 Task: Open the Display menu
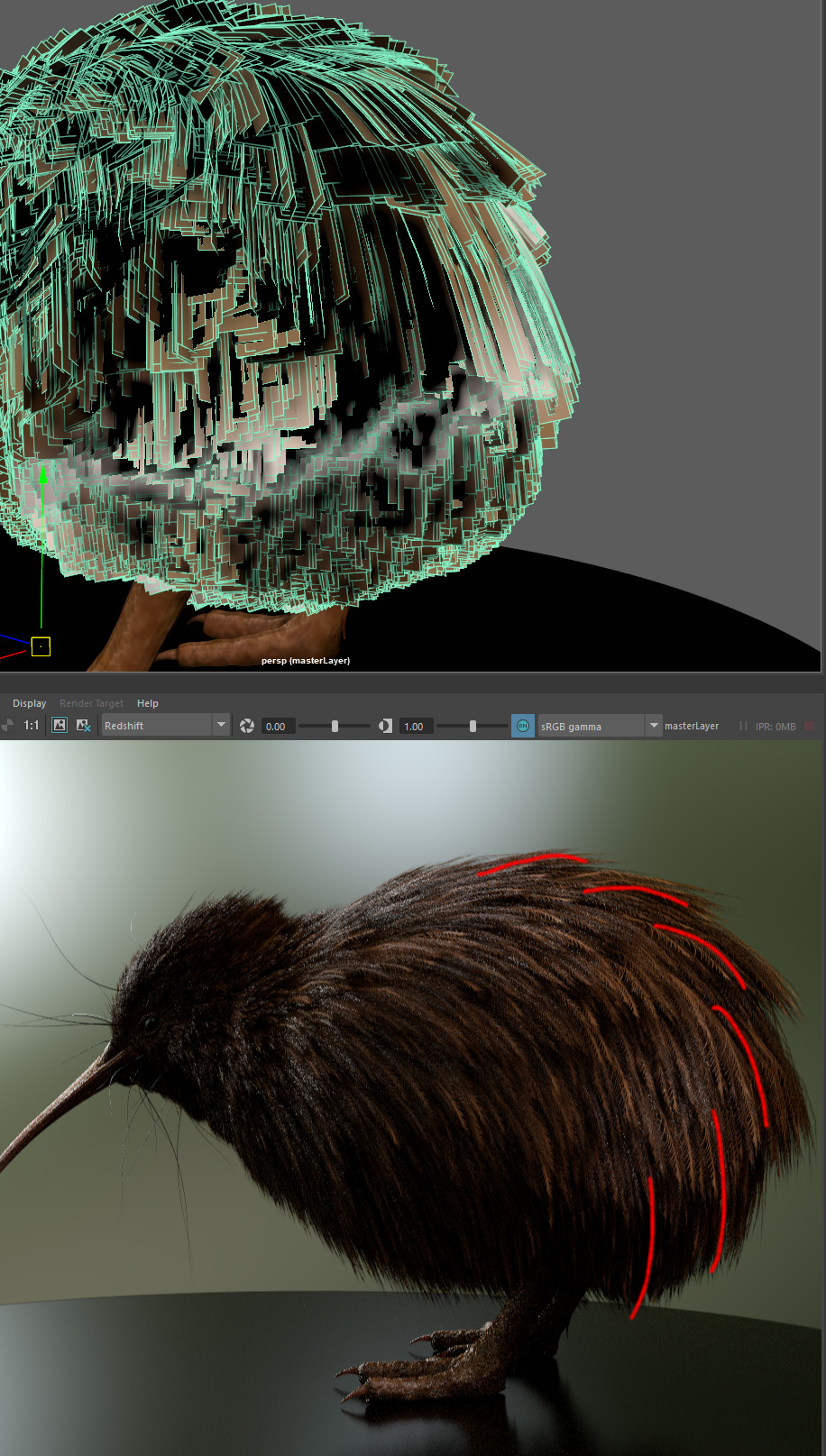29,703
